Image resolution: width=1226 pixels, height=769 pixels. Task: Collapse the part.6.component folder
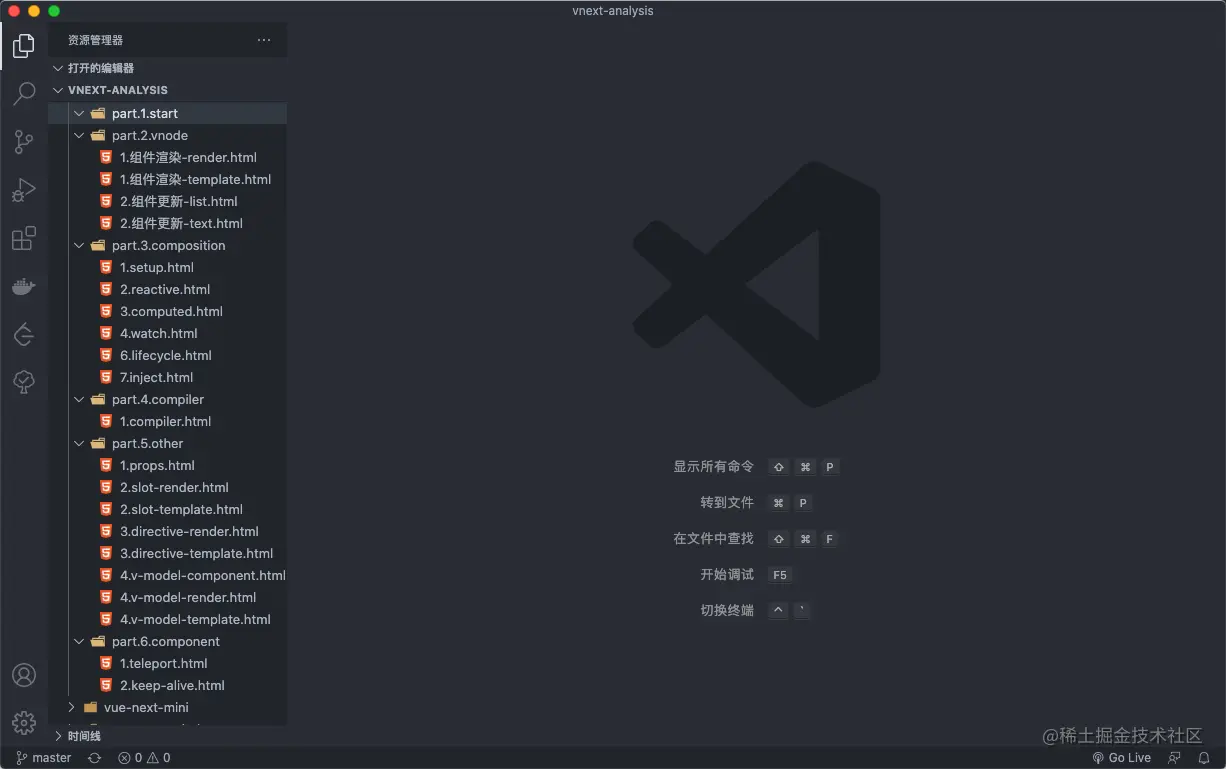(x=168, y=641)
